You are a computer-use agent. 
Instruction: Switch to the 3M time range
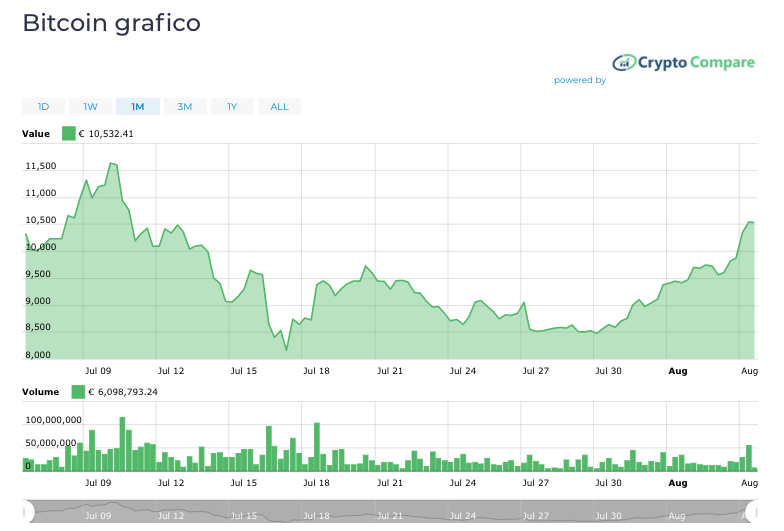pos(185,106)
